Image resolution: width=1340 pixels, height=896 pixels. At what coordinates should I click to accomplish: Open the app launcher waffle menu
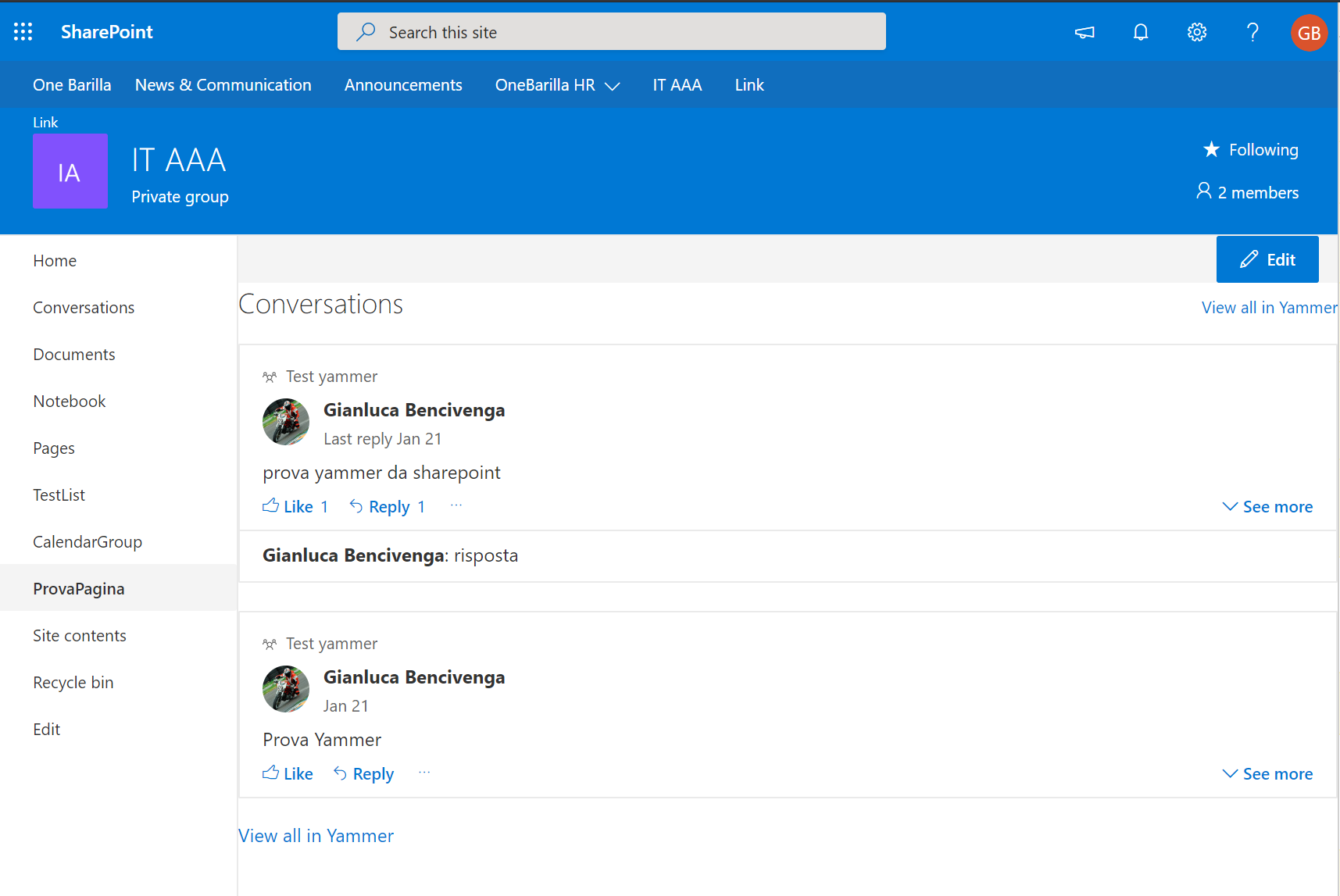pos(23,31)
